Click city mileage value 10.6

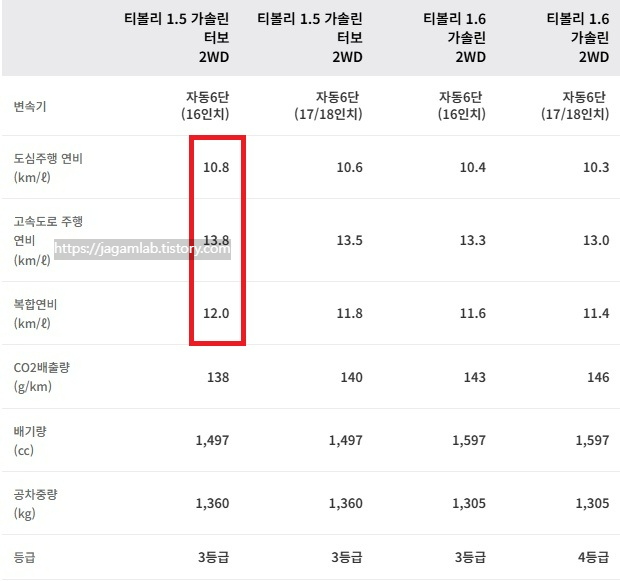point(350,167)
